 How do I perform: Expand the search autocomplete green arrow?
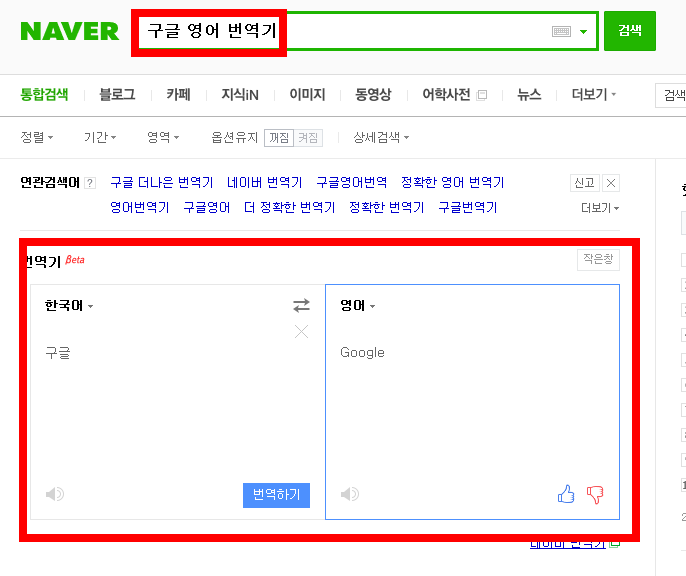[583, 31]
